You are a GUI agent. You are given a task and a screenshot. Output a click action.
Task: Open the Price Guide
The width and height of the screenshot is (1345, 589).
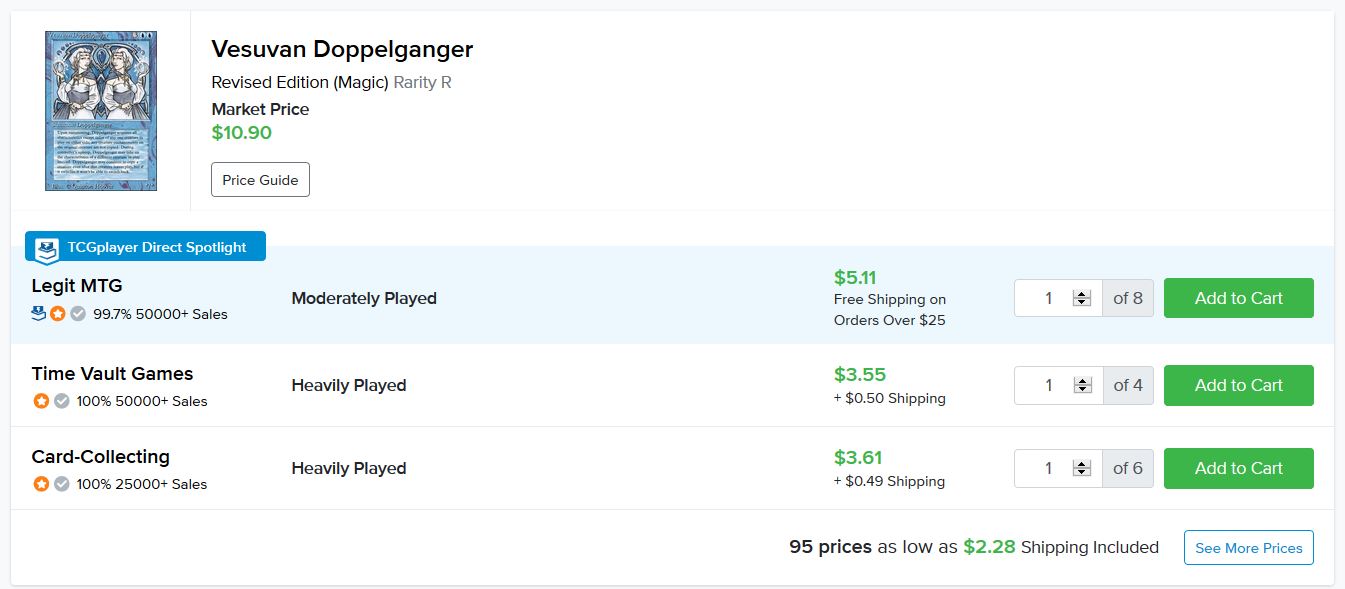pyautogui.click(x=260, y=180)
